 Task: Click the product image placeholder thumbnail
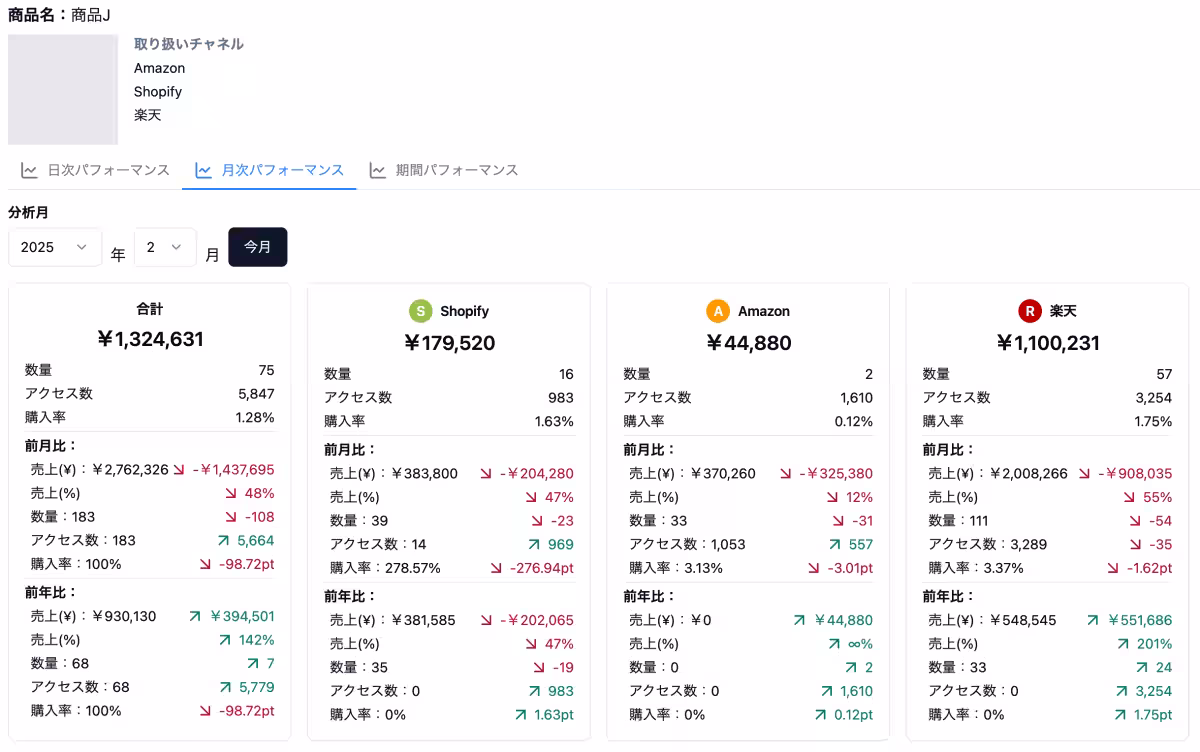(63, 90)
